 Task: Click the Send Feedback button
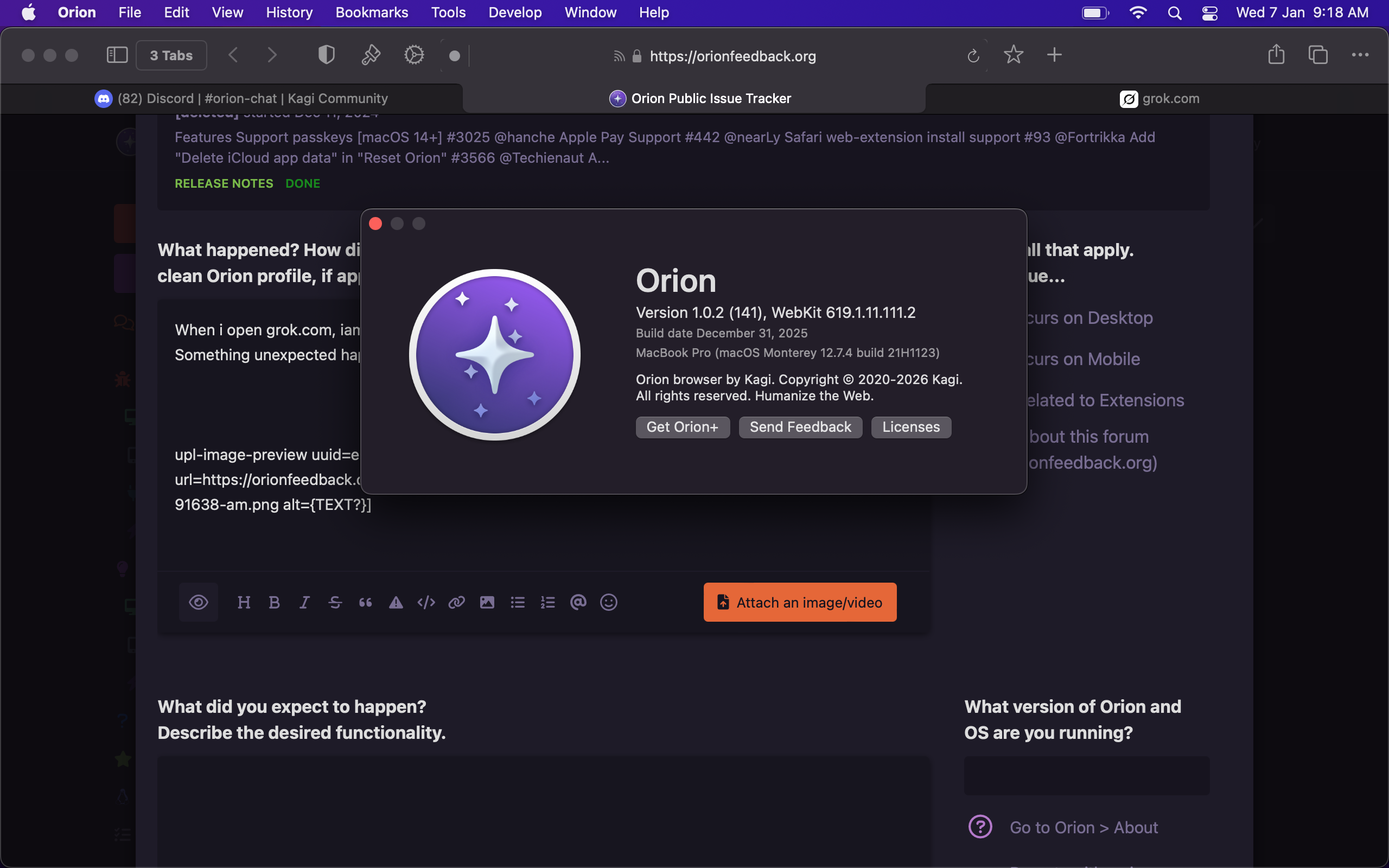[x=800, y=427]
